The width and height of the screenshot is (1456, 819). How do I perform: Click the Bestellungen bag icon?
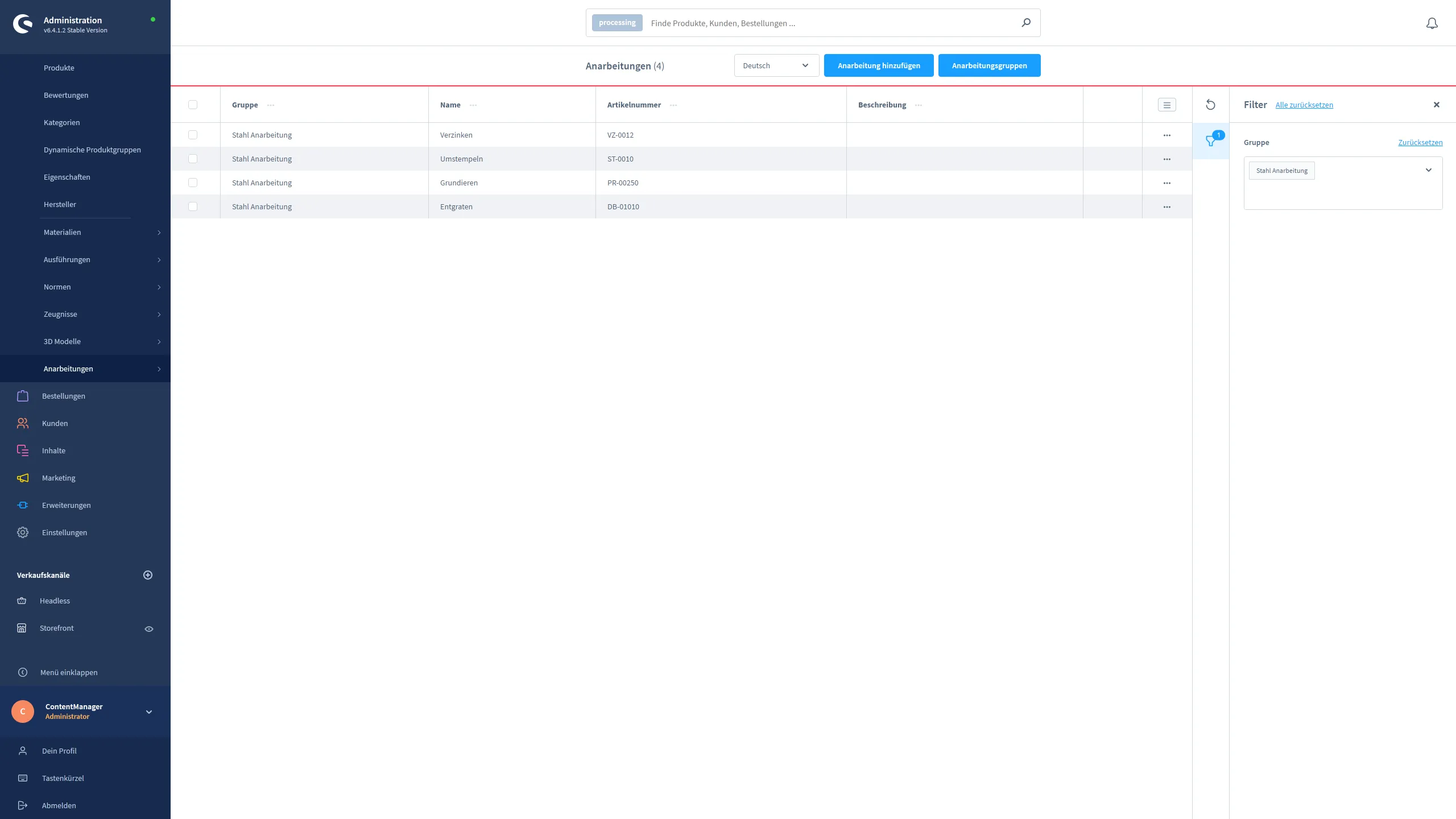(23, 396)
